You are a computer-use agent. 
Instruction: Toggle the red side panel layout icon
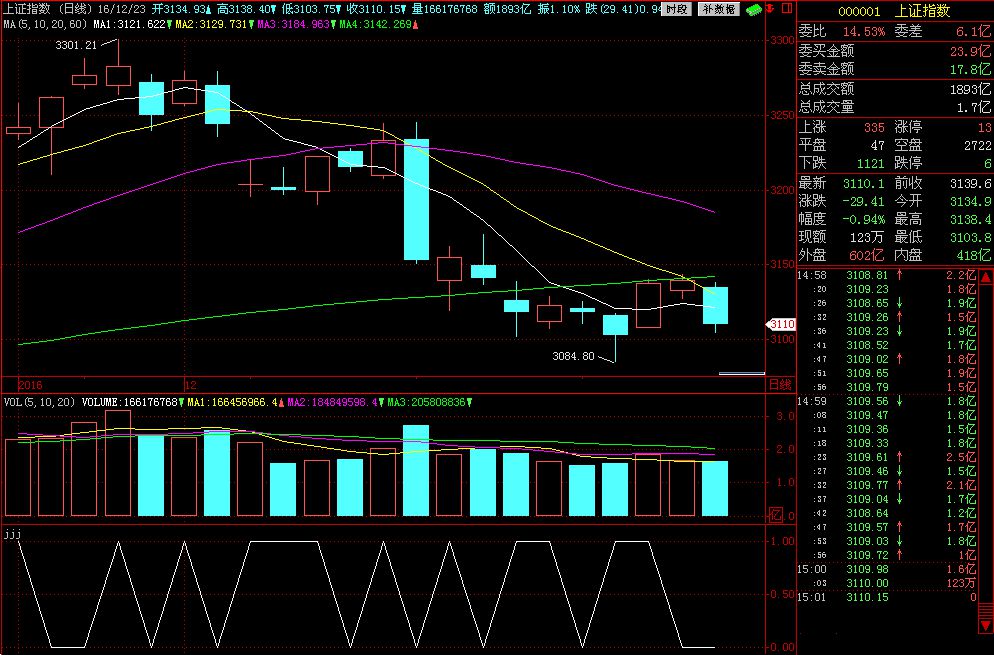pos(785,9)
